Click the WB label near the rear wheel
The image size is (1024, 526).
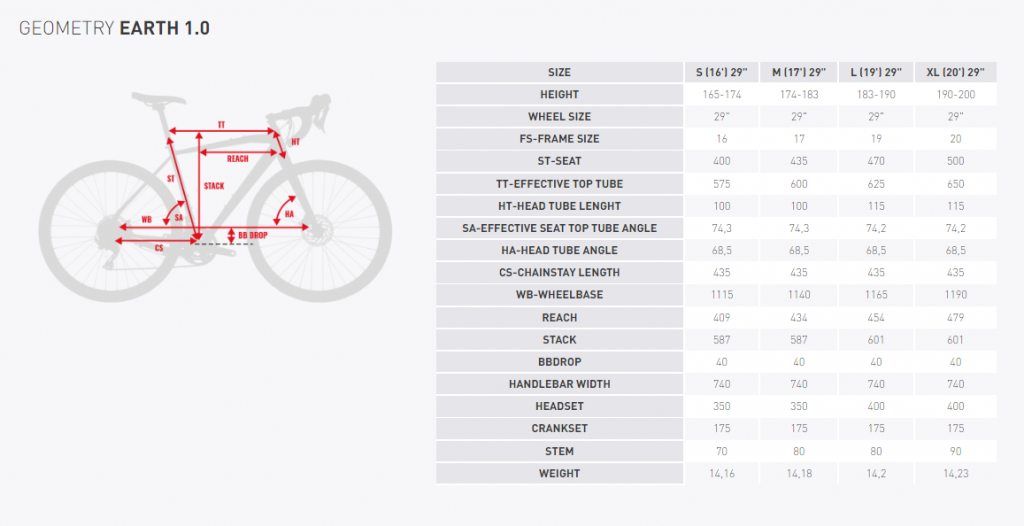point(146,219)
